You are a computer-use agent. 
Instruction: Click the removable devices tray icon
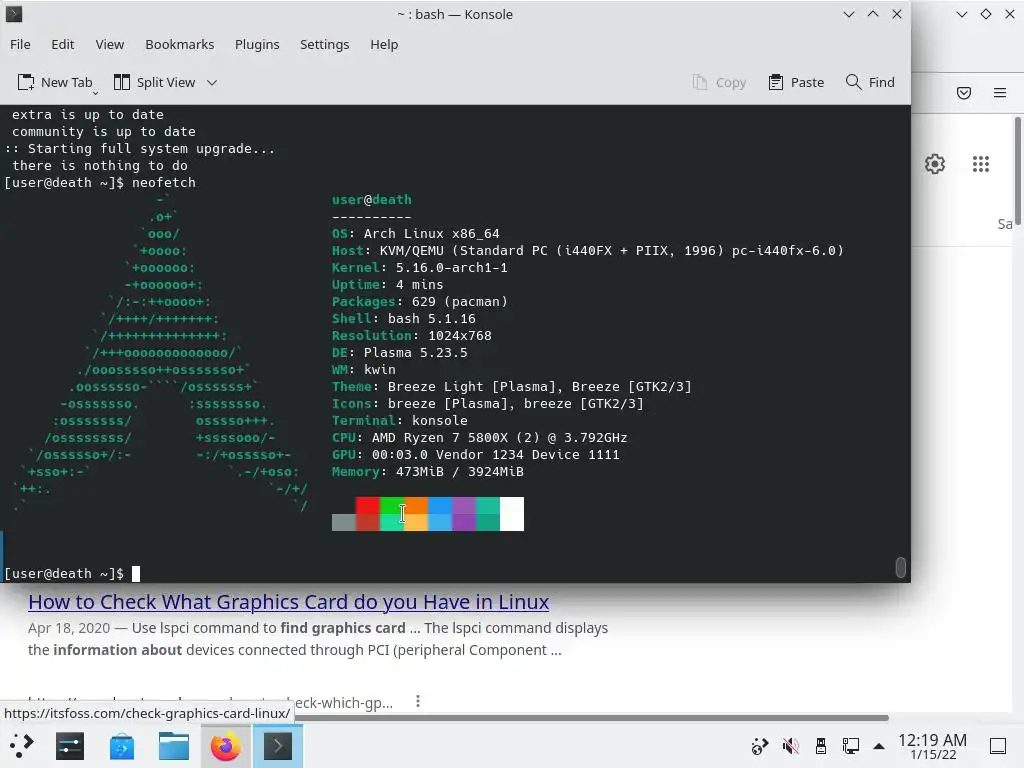click(821, 746)
